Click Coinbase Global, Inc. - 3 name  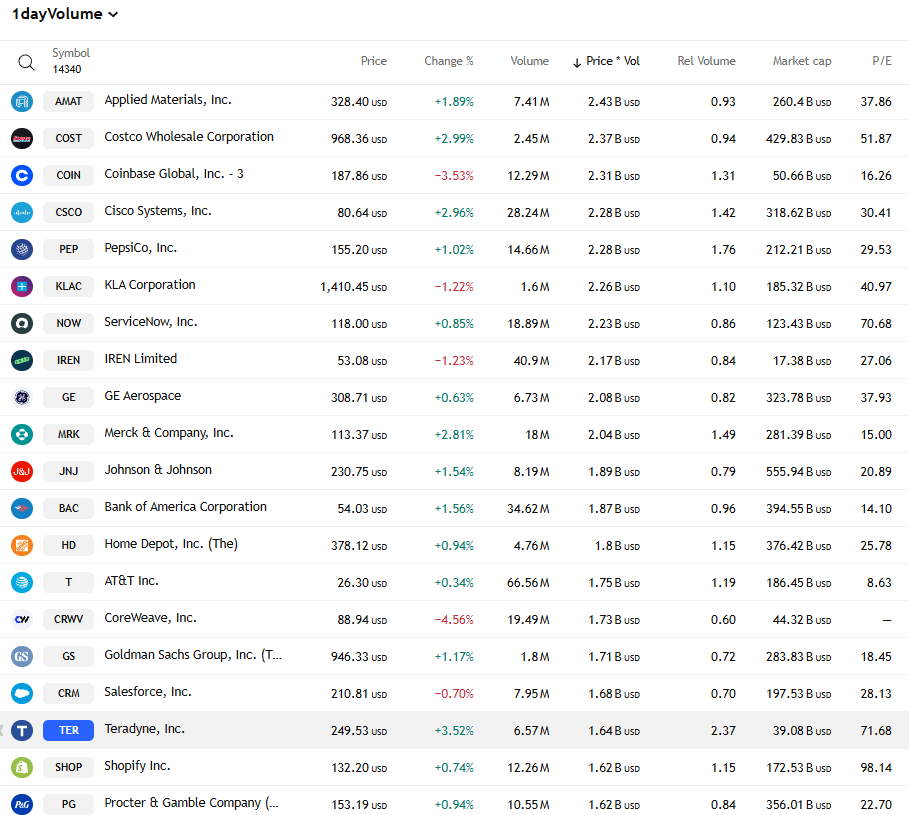pyautogui.click(x=174, y=174)
